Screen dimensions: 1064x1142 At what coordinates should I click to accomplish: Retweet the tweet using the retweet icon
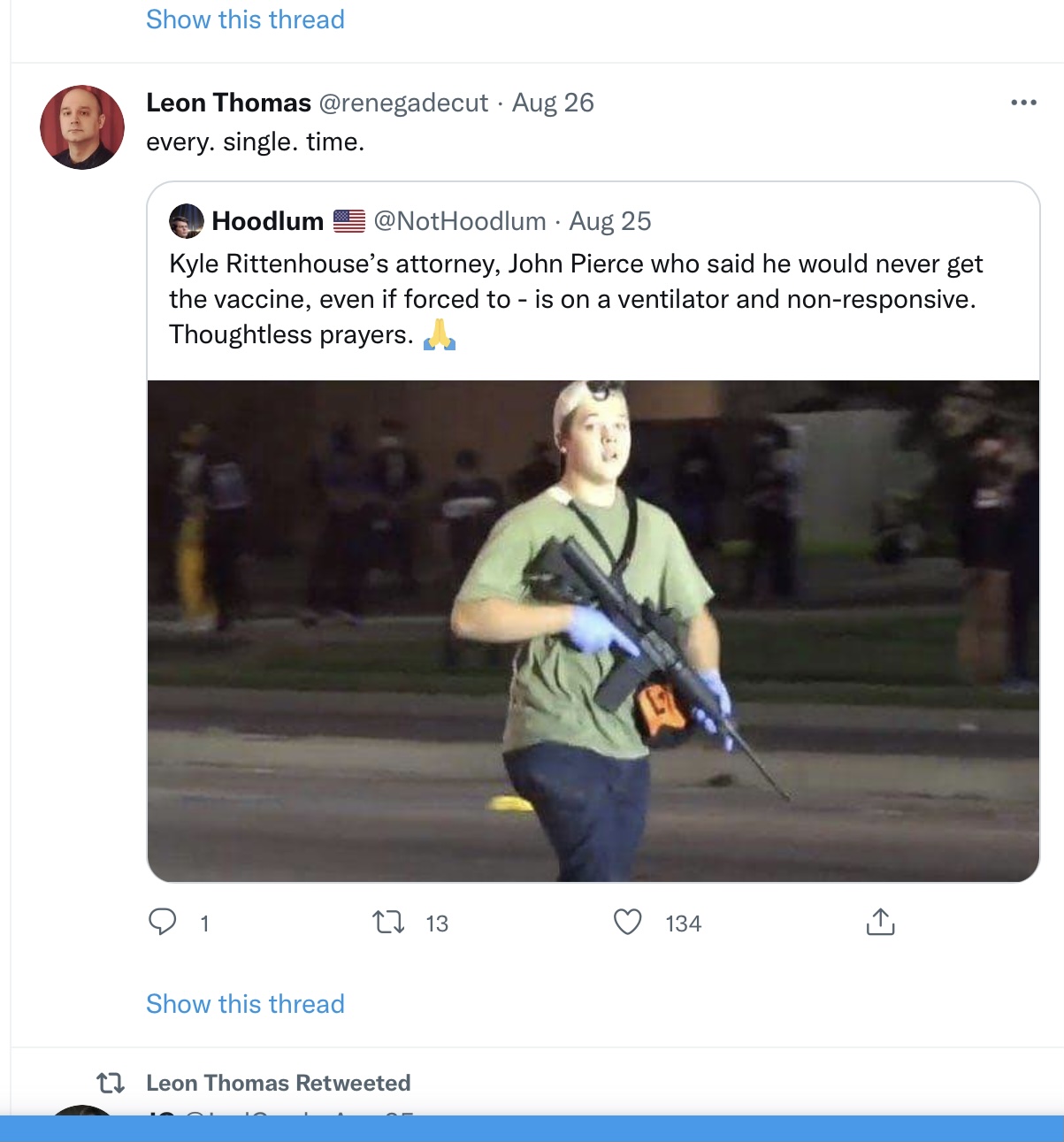tap(388, 924)
